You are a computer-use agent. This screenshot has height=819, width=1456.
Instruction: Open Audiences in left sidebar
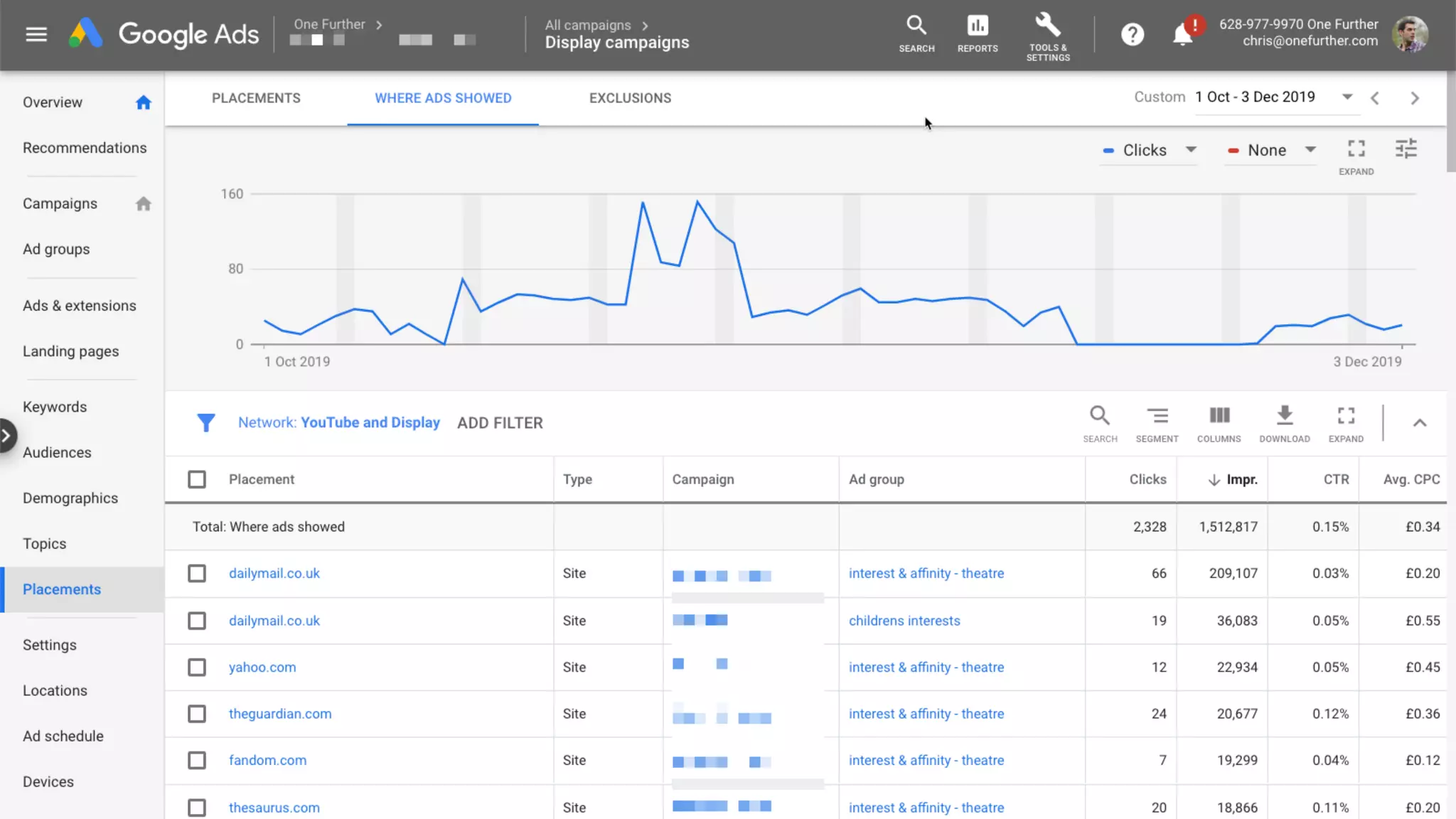click(57, 452)
